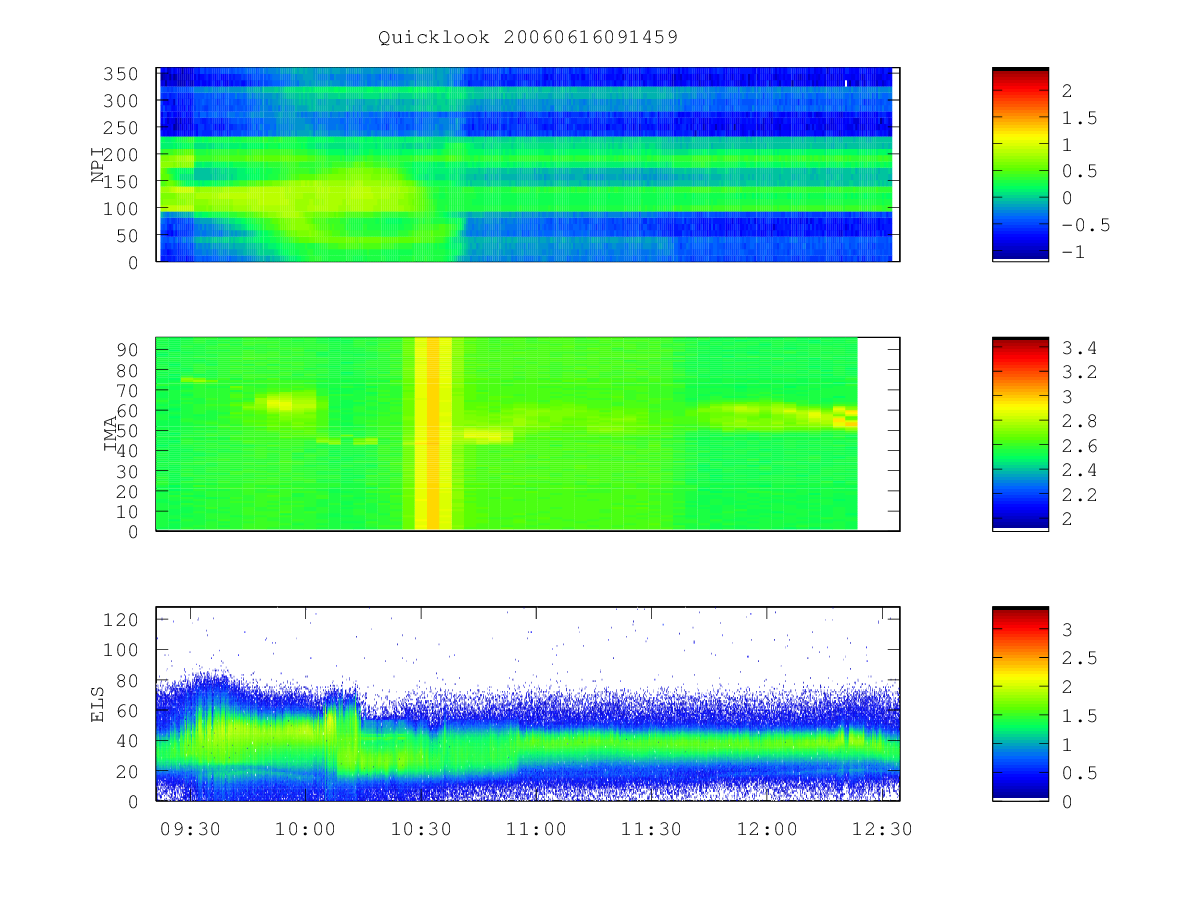The image size is (1200, 900).
Task: Click the 20 tick on ELS axis
Action: click(130, 772)
